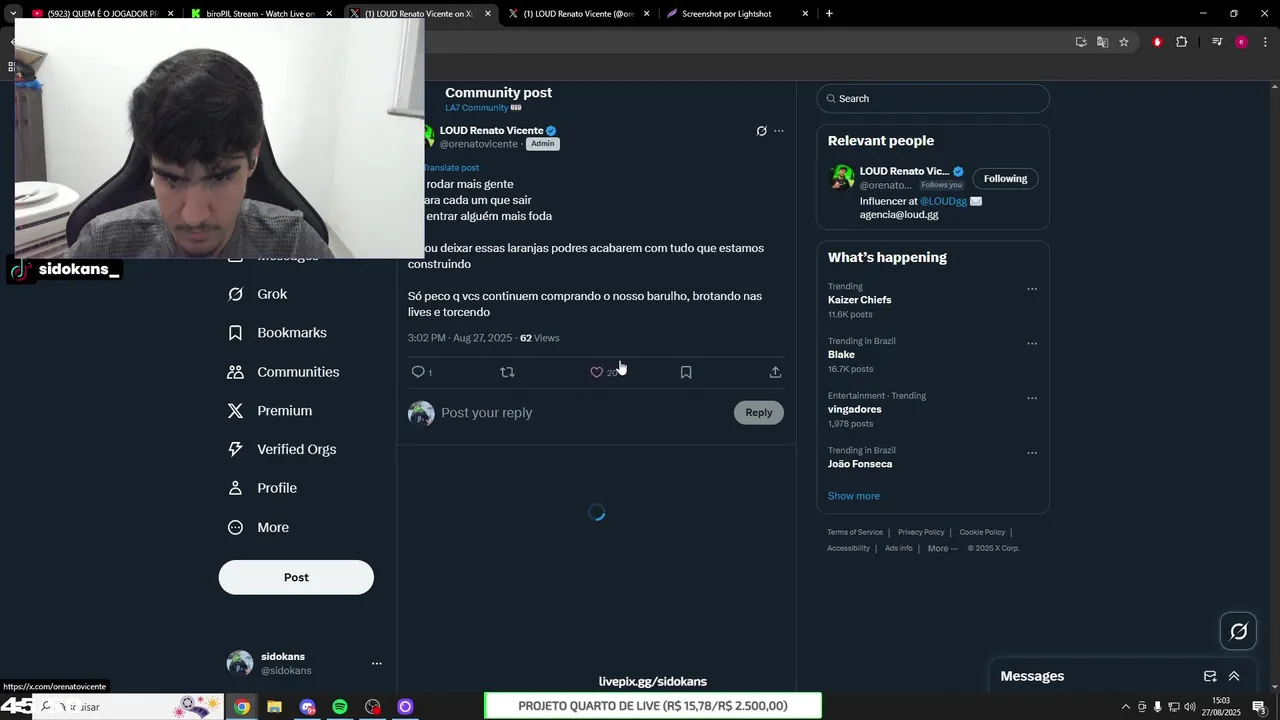Open the post's three-dot options menu
The image size is (1280, 720).
pos(779,131)
